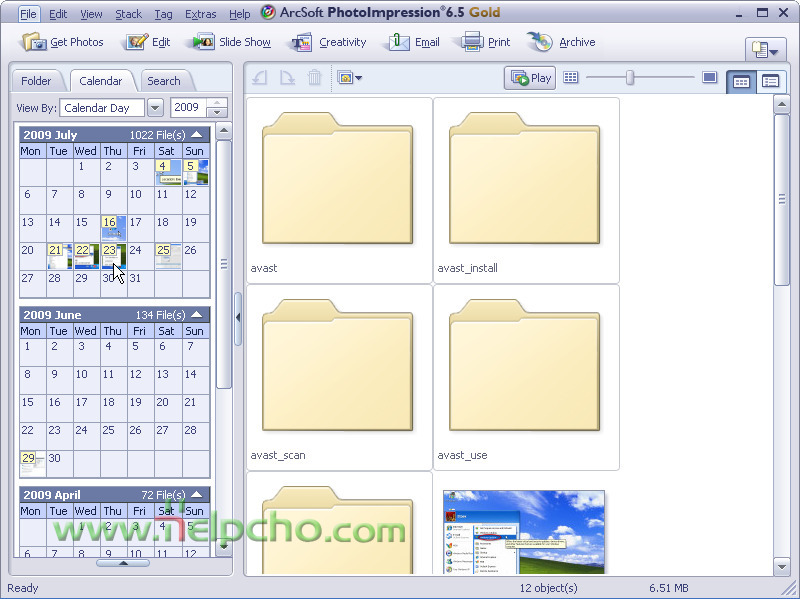
Task: Select July 23 in the calendar
Action: (114, 256)
